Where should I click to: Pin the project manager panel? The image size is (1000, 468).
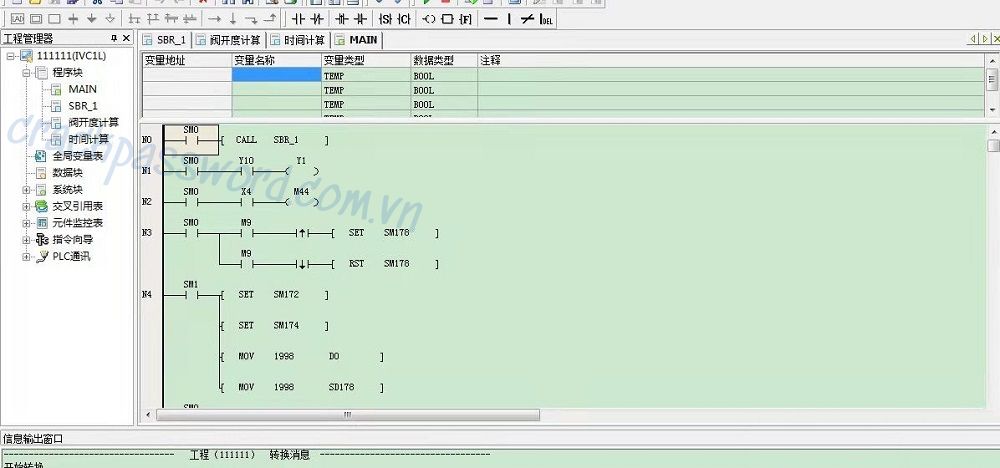113,39
